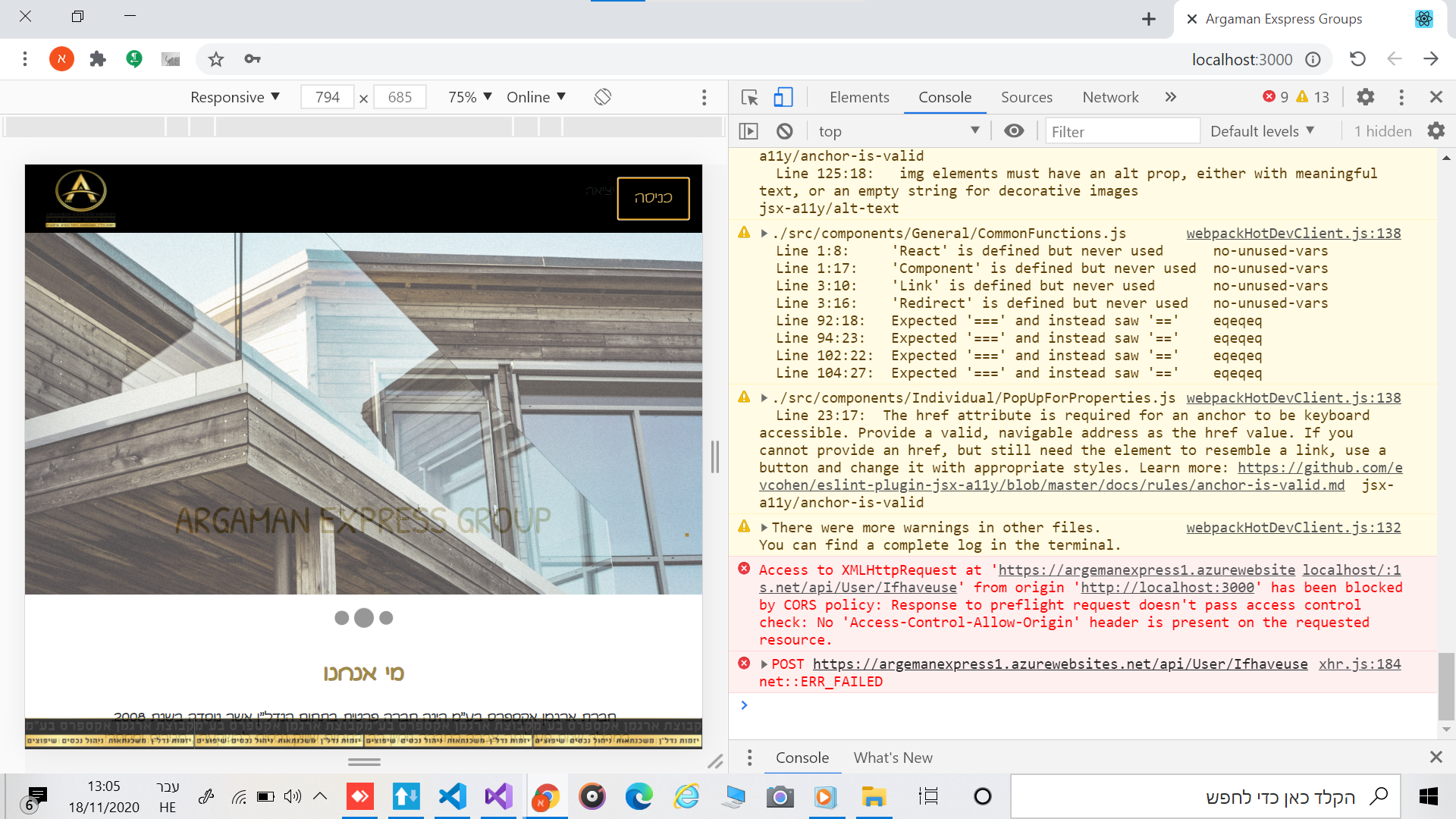Switch to the Elements tab
Screen dimensions: 1456x819
[859, 97]
